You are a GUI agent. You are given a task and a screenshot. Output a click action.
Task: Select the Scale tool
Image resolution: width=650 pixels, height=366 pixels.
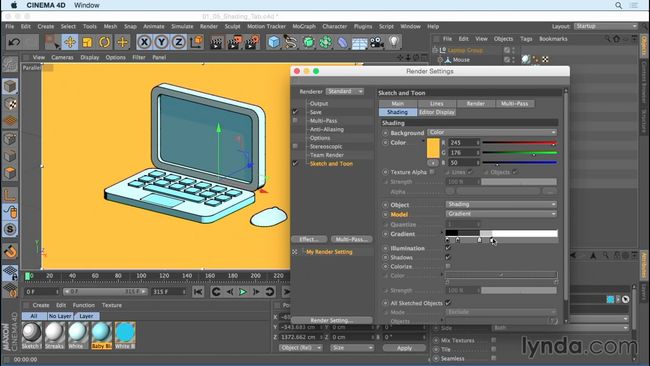[x=87, y=42]
